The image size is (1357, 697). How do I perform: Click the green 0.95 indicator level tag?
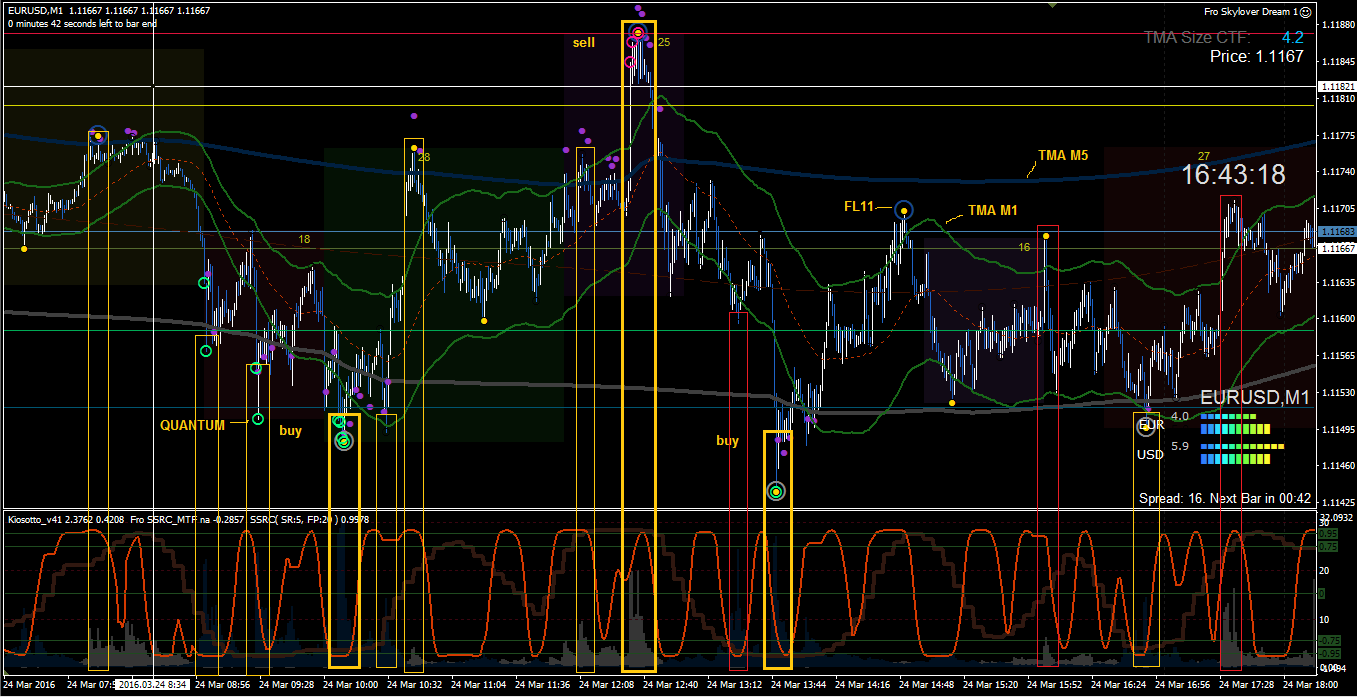point(1329,535)
